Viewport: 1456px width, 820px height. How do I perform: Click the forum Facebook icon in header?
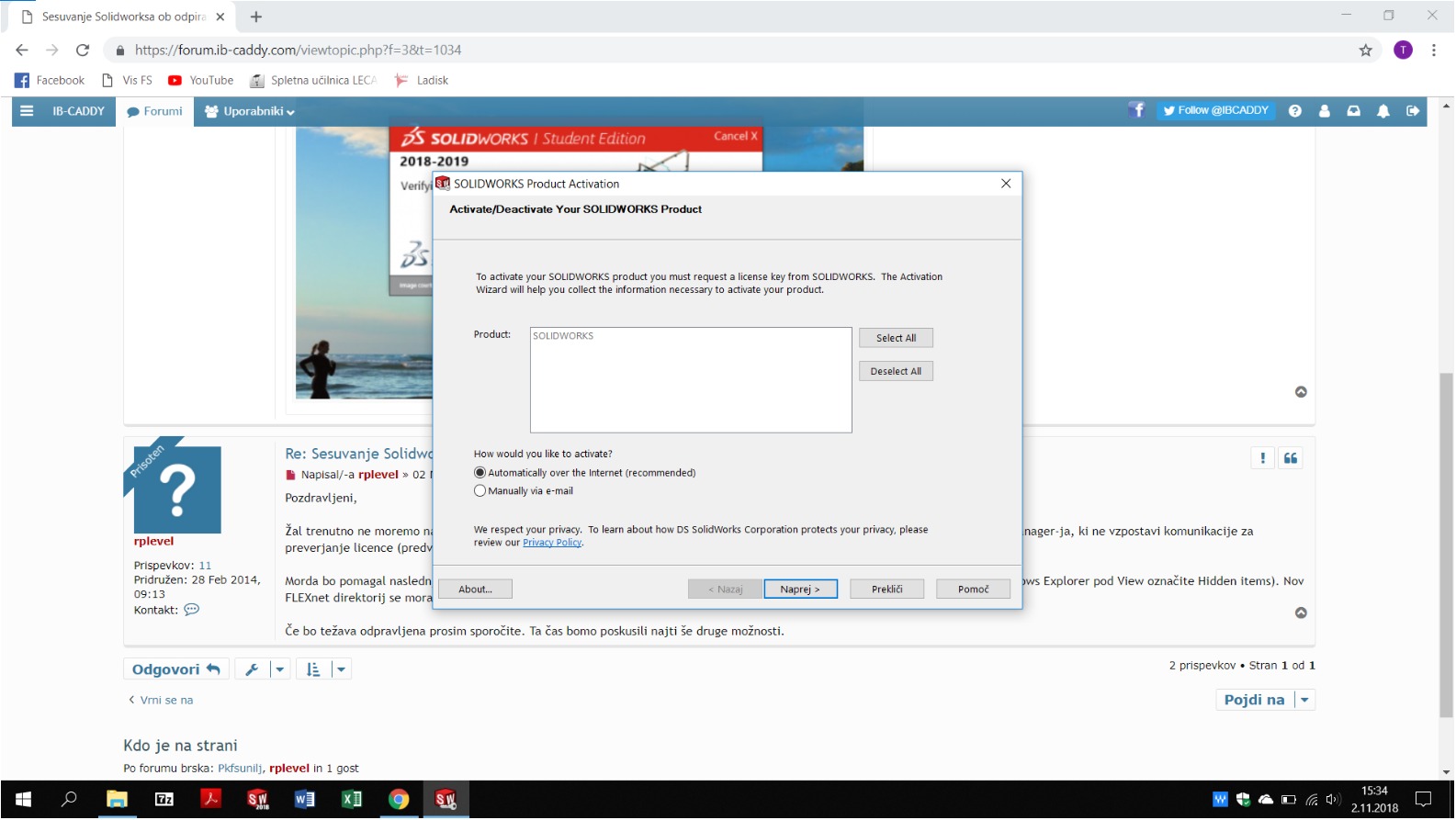1137,110
